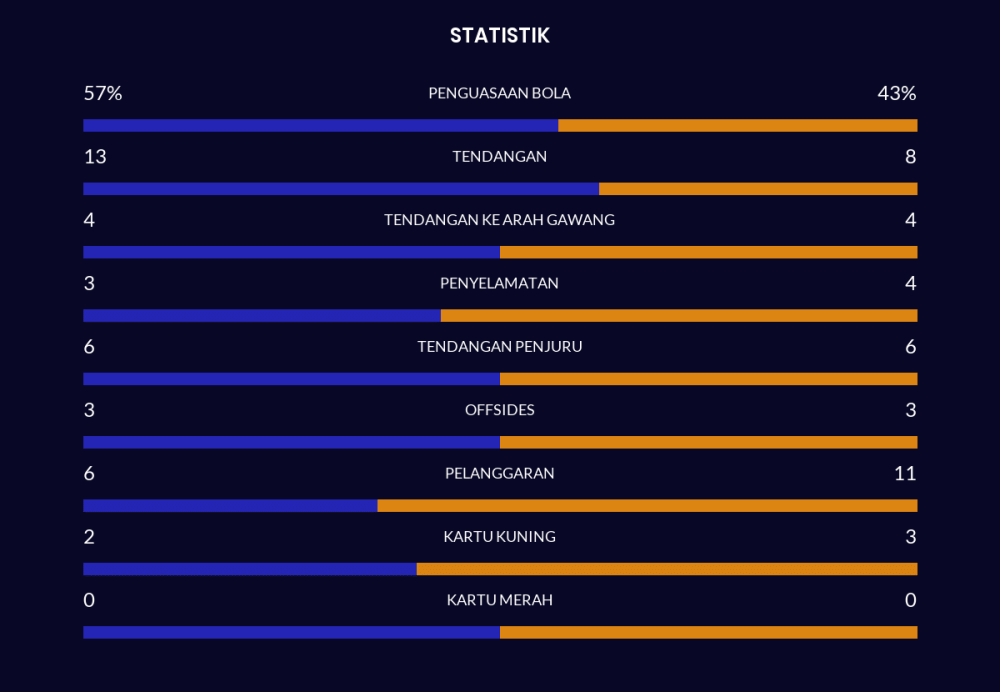Click the STATISTIK heading
This screenshot has width=1000, height=692.
pyautogui.click(x=499, y=36)
